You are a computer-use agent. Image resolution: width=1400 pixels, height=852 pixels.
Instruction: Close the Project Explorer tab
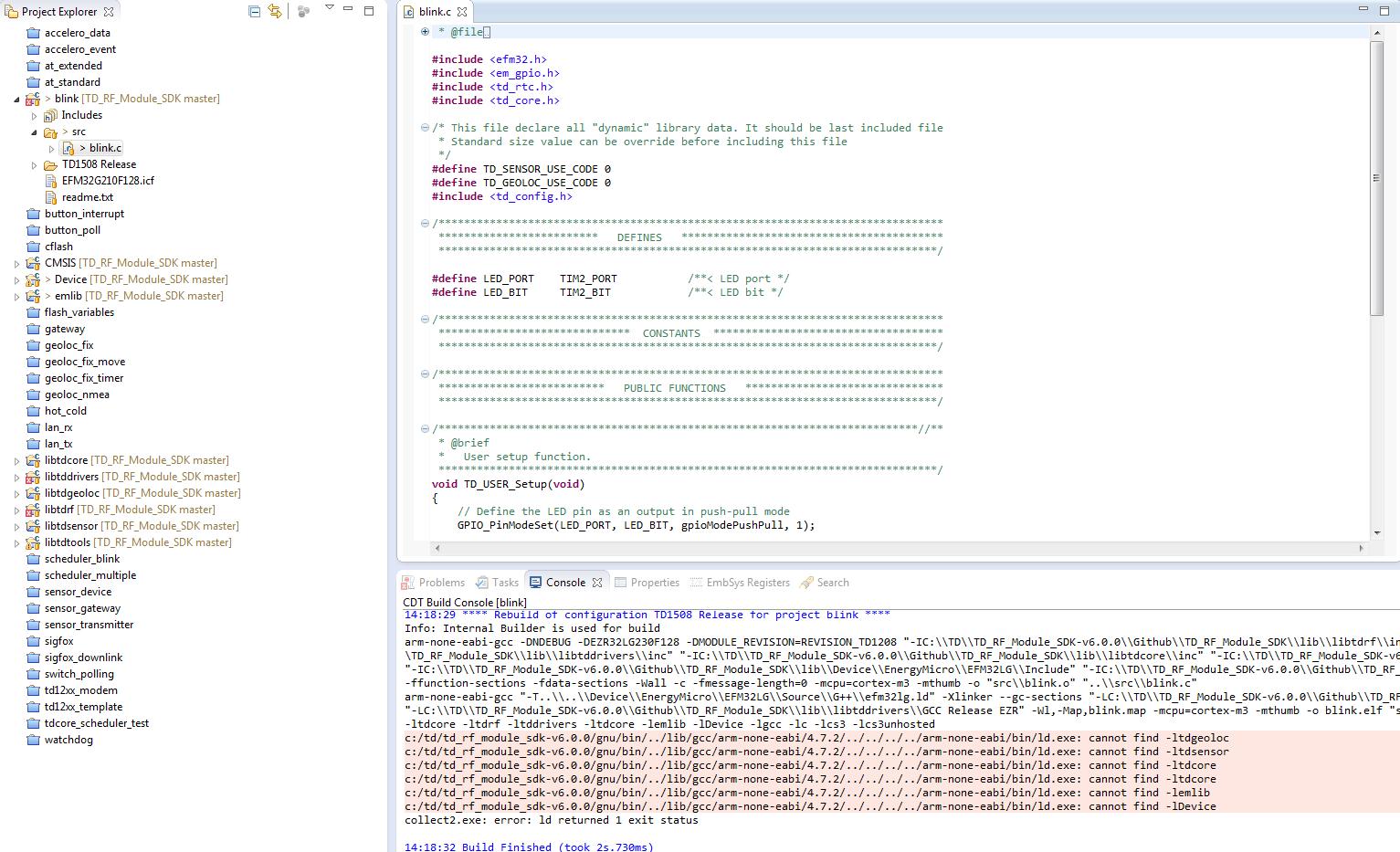pos(109,12)
